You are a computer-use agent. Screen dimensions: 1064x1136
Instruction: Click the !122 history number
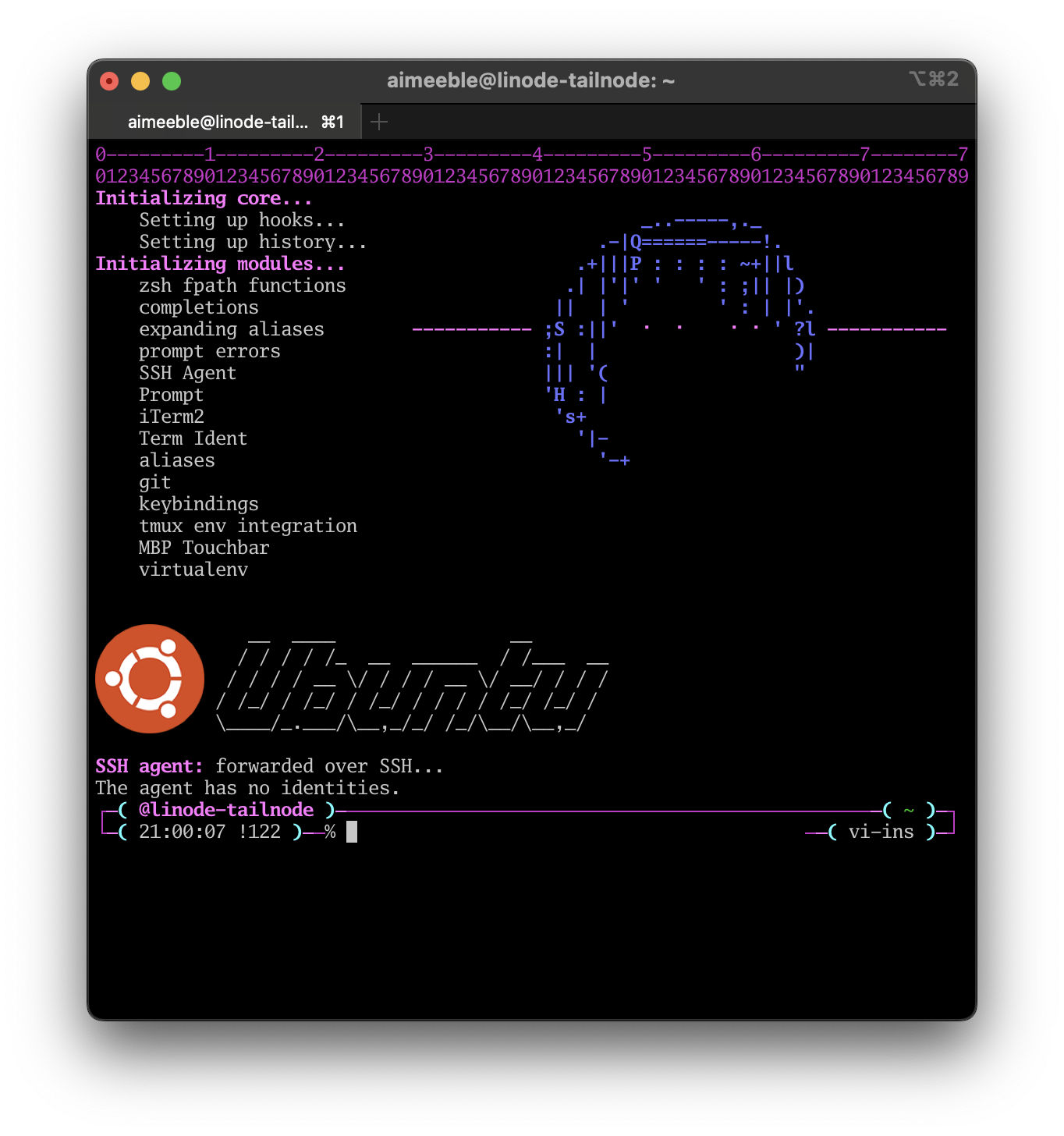click(x=259, y=832)
